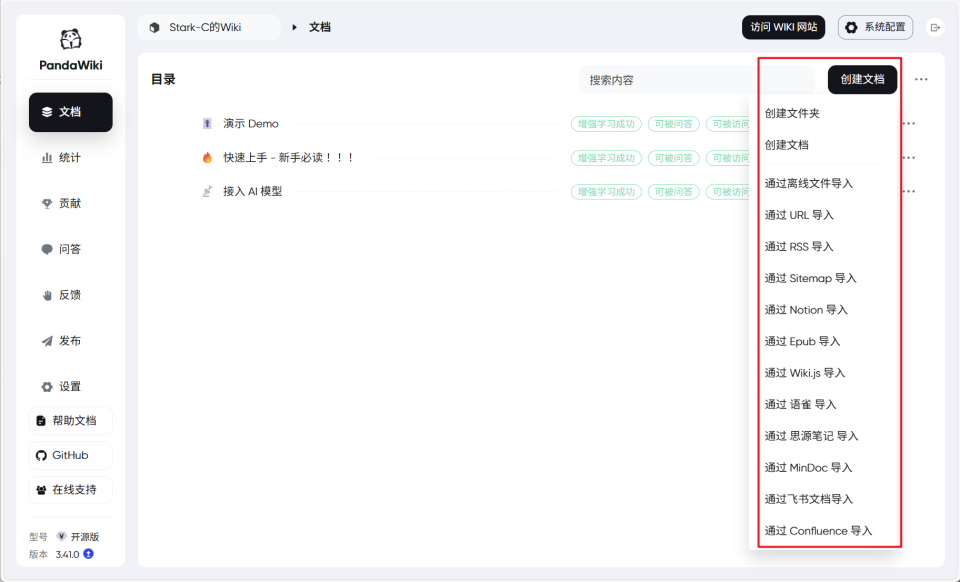This screenshot has width=960, height=582.
Task: Open the 演示 Demo document
Action: click(251, 124)
